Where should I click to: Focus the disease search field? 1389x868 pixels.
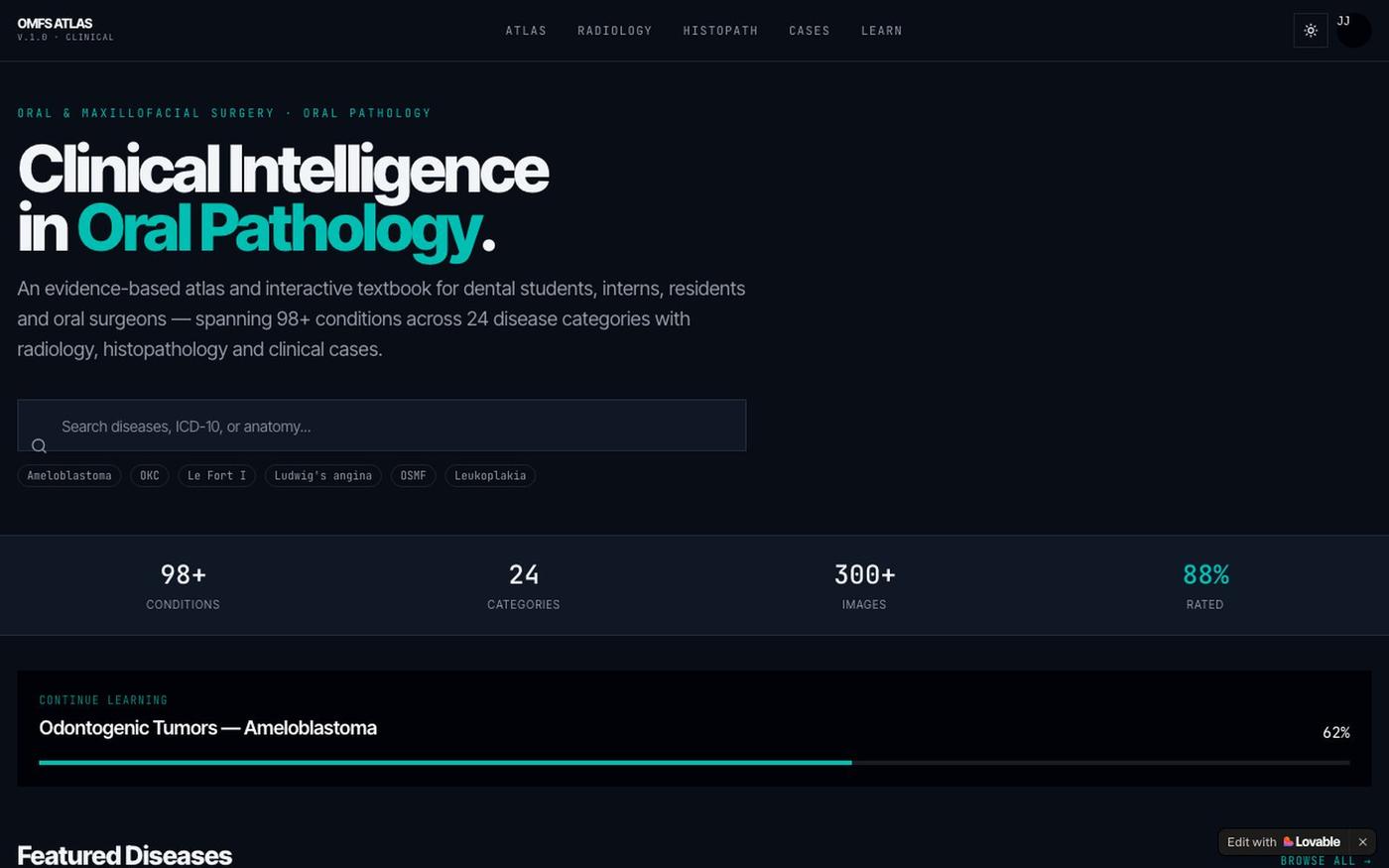382,426
